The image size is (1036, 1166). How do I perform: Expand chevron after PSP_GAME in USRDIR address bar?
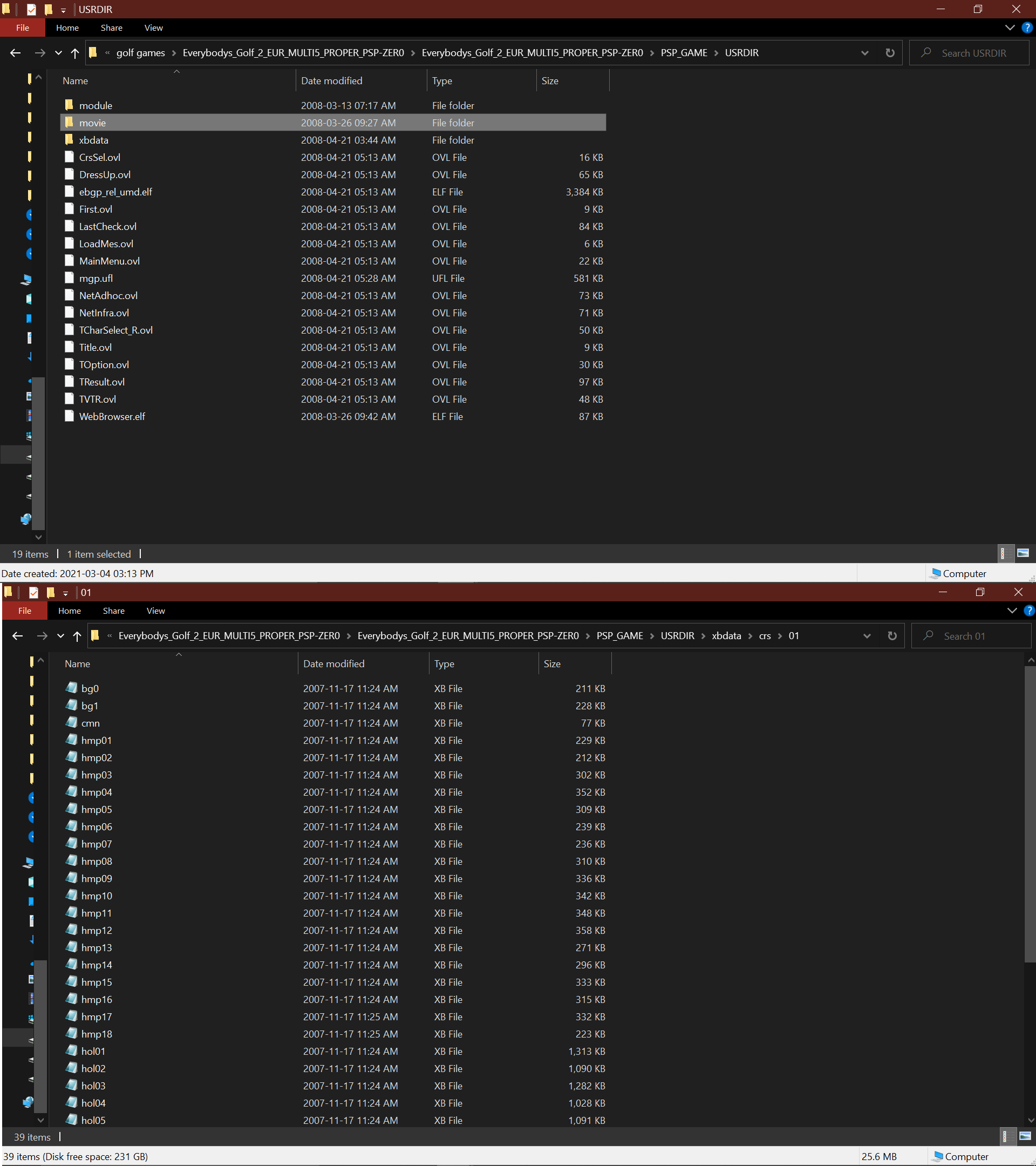pos(716,53)
